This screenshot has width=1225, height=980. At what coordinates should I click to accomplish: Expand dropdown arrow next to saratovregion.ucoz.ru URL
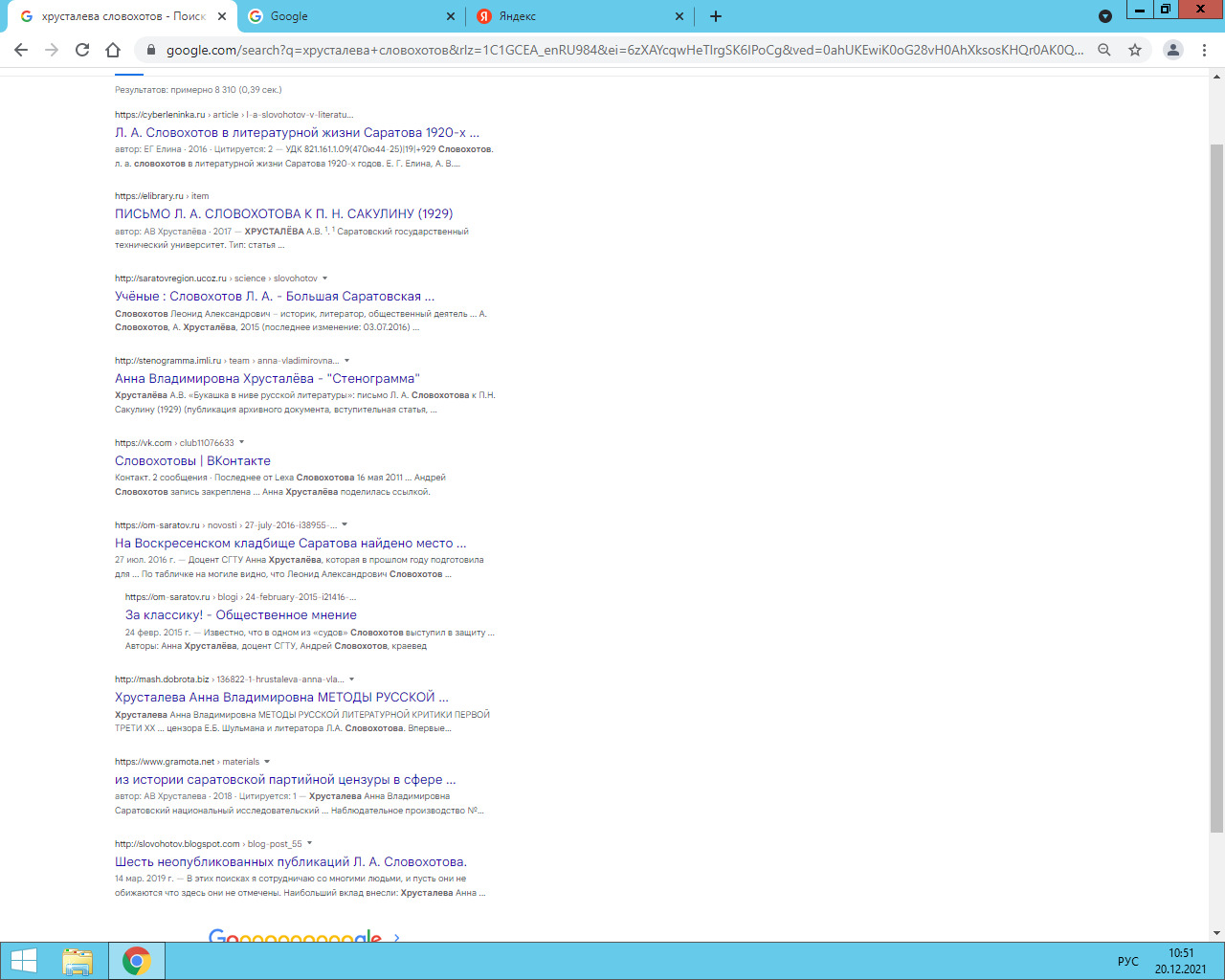click(325, 278)
